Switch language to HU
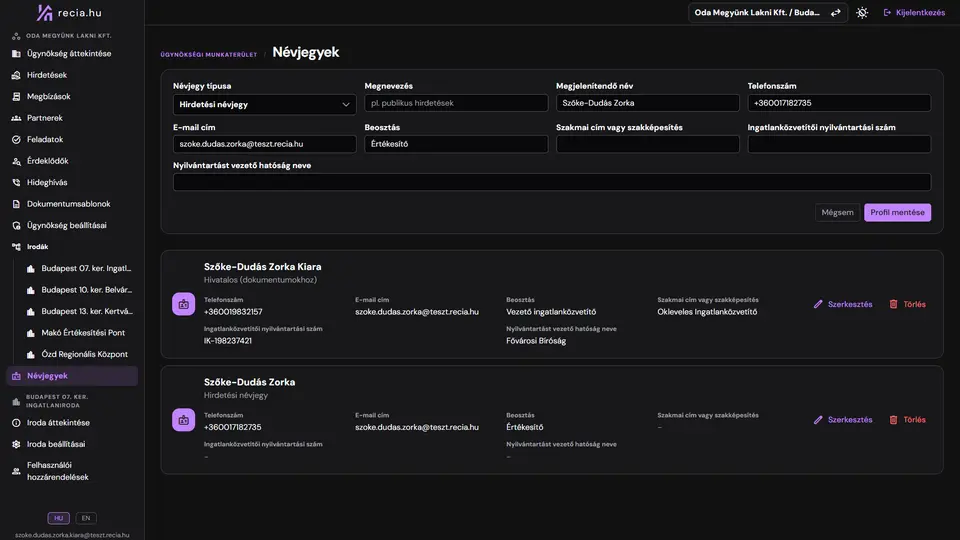The height and width of the screenshot is (540, 960). 59,518
